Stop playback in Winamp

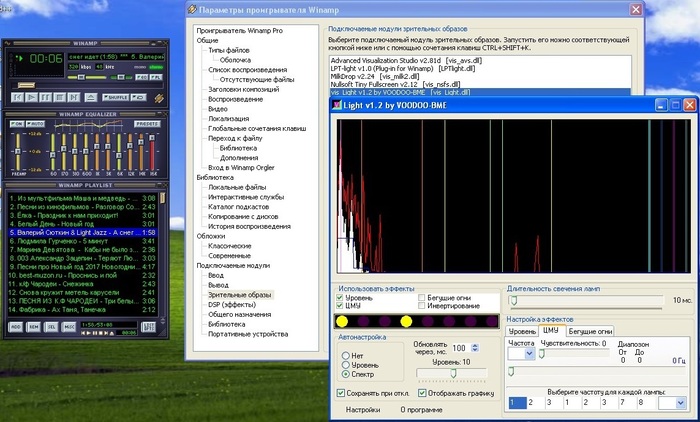pyautogui.click(x=60, y=97)
